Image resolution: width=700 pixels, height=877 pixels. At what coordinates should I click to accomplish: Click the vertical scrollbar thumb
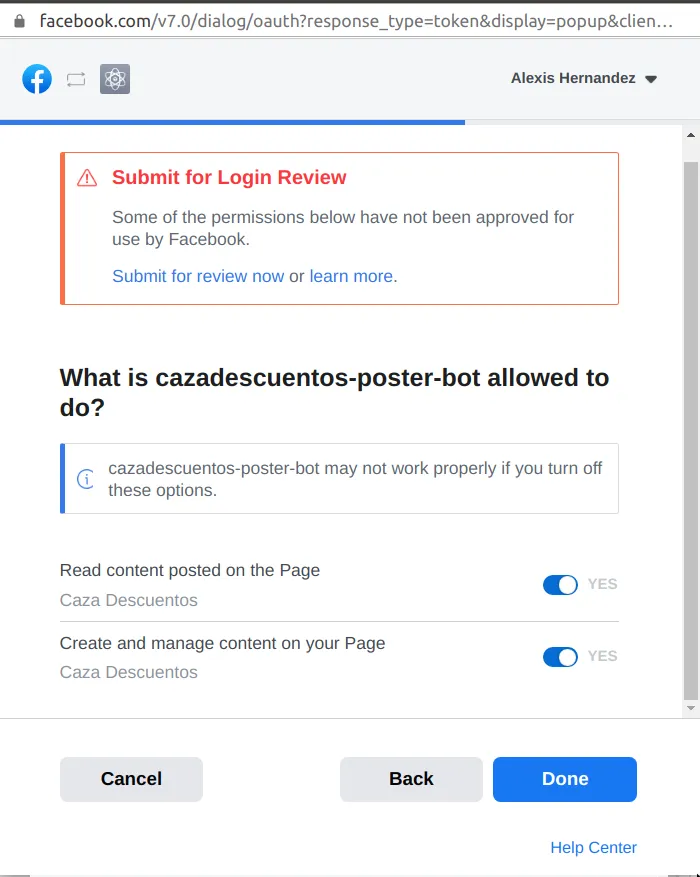click(691, 431)
